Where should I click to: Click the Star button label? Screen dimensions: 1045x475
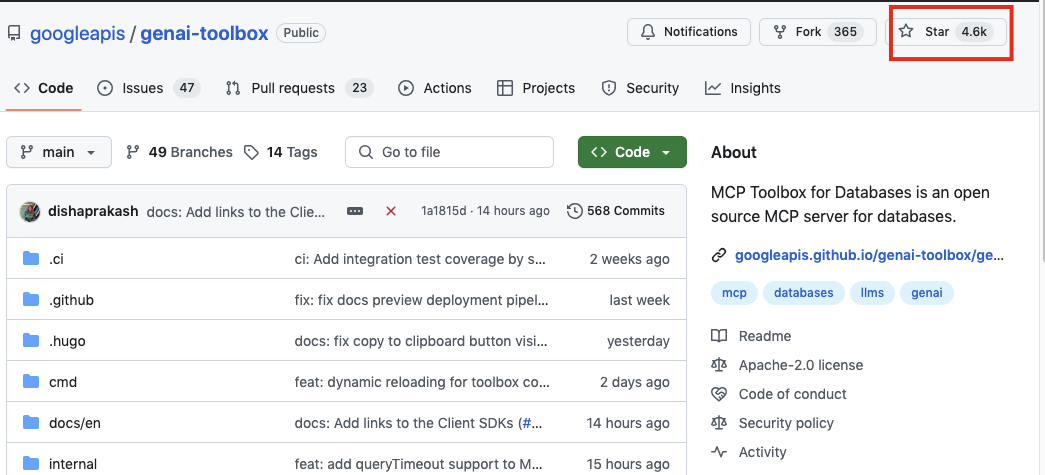click(936, 31)
